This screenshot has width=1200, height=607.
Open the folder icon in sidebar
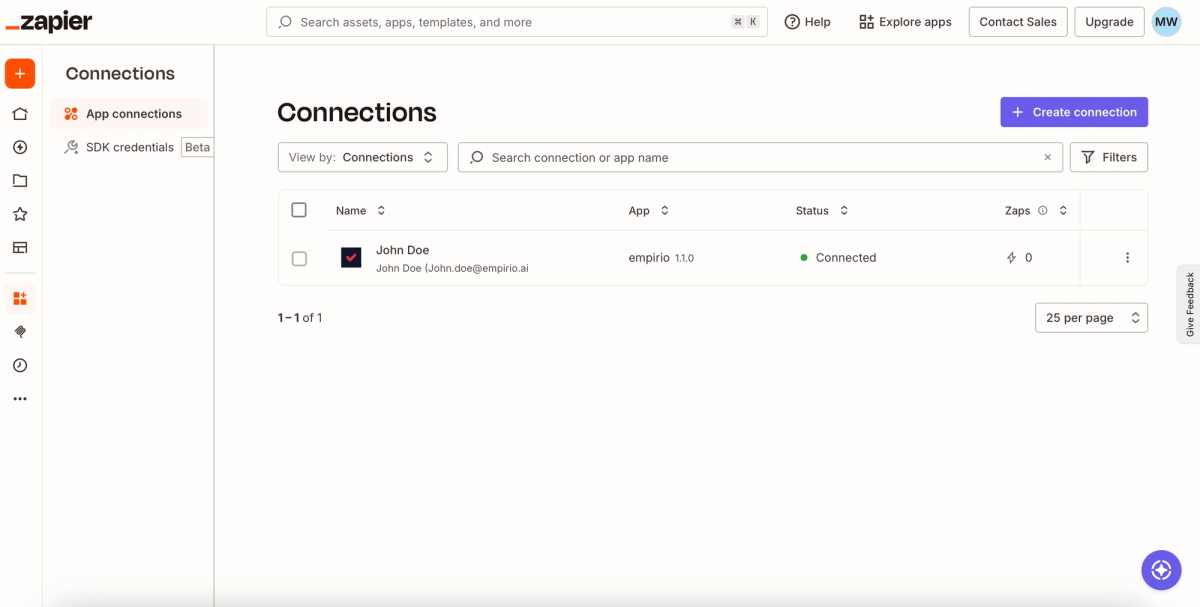pyautogui.click(x=20, y=181)
